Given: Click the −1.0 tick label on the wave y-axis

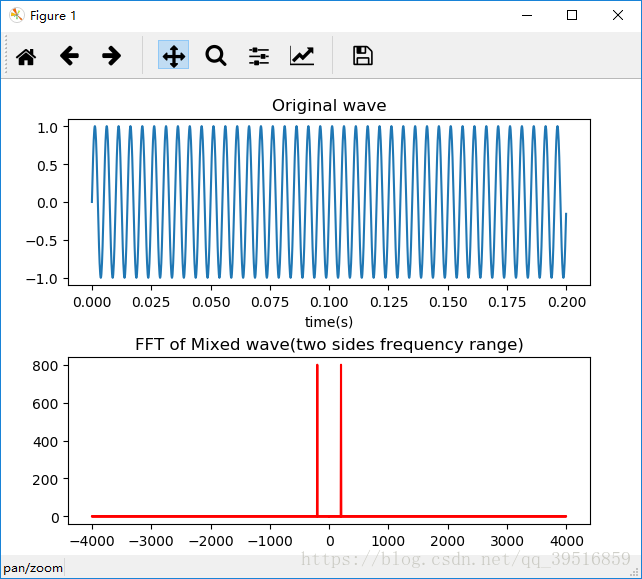Looking at the screenshot, I should click(42, 279).
